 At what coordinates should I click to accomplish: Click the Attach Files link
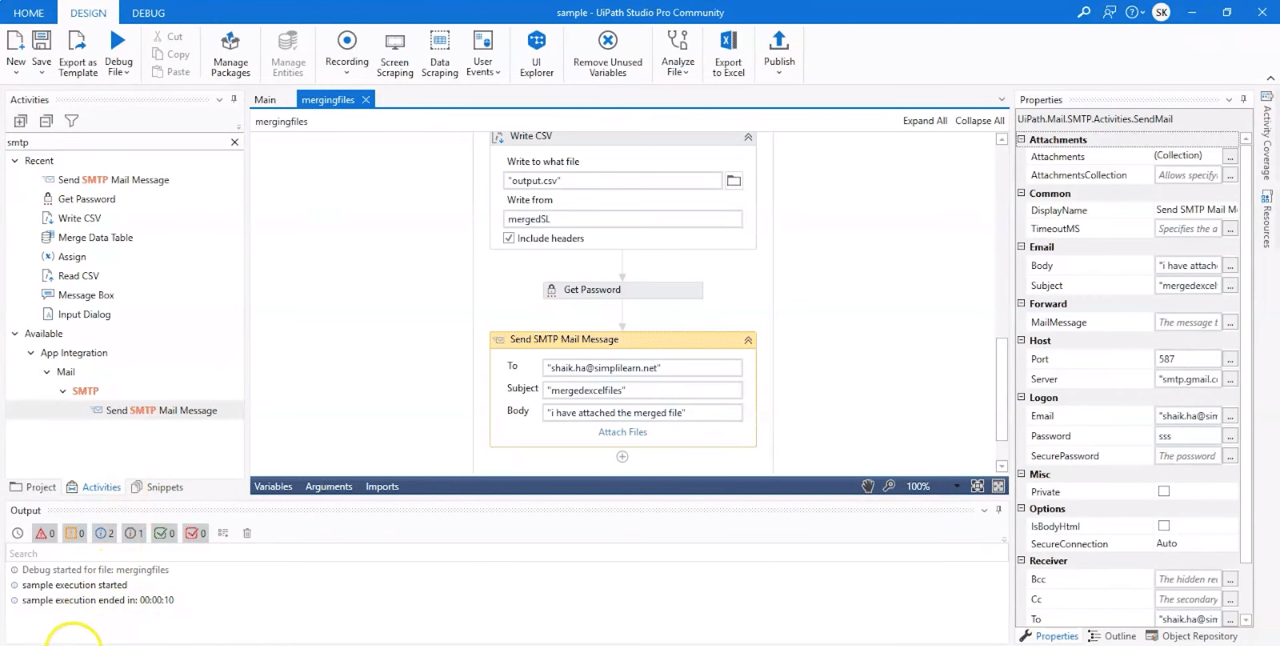pos(622,431)
